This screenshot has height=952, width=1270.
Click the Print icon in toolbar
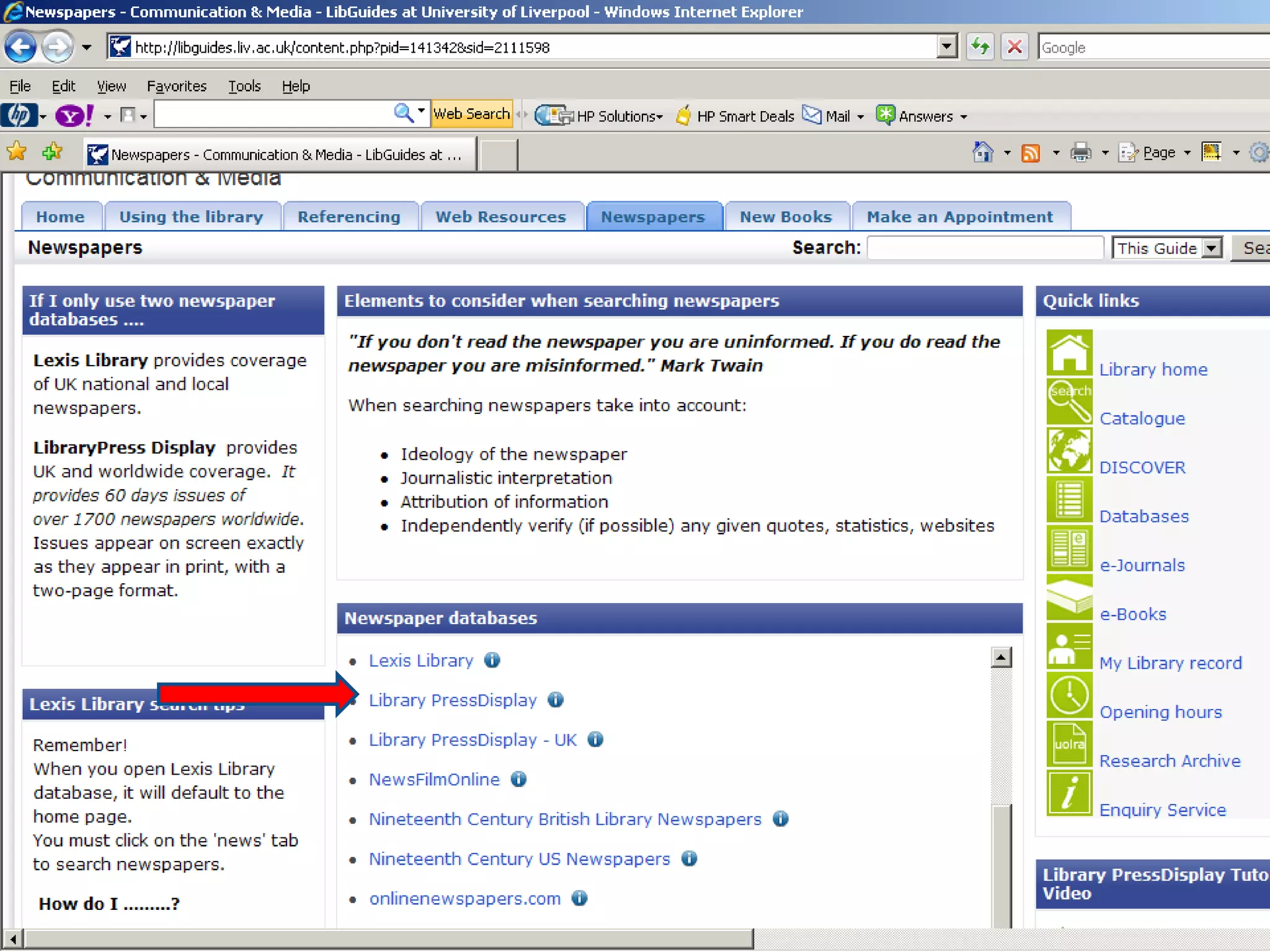point(1081,152)
